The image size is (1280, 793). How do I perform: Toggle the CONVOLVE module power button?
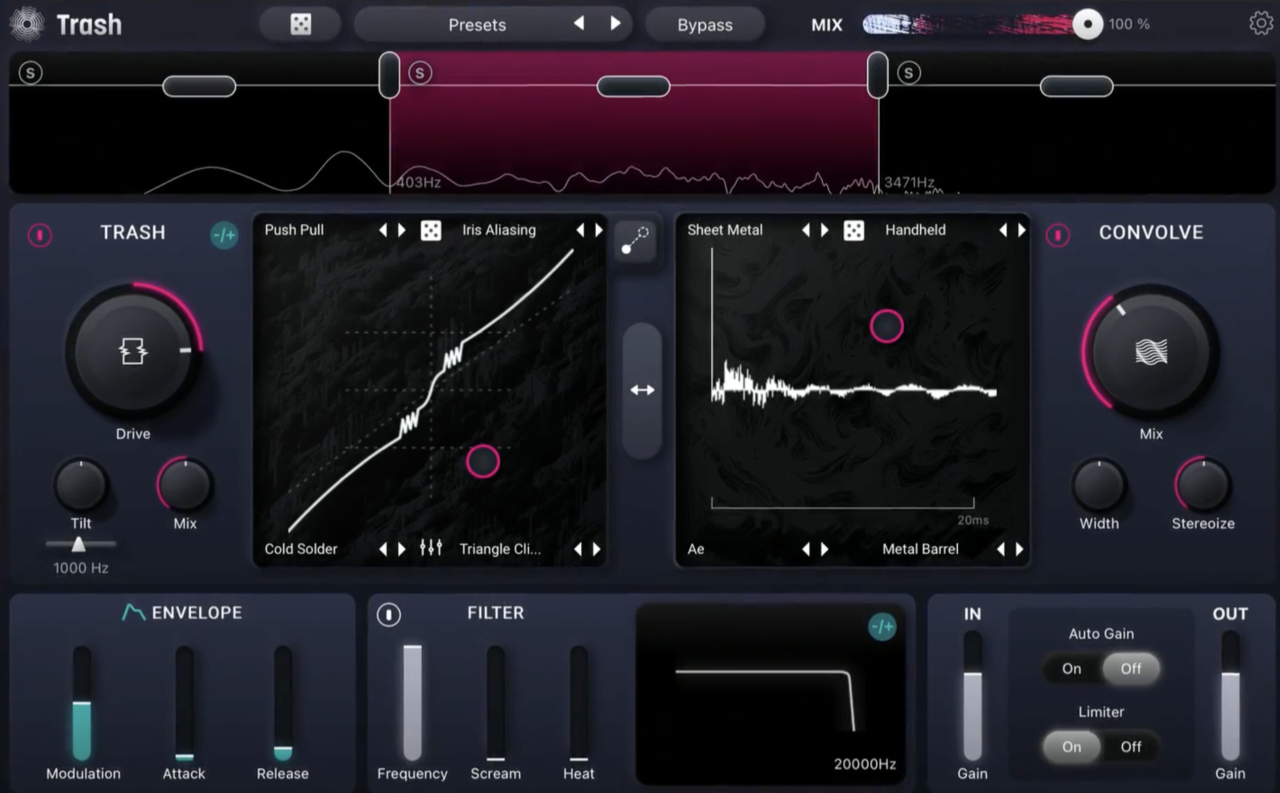click(x=1058, y=235)
